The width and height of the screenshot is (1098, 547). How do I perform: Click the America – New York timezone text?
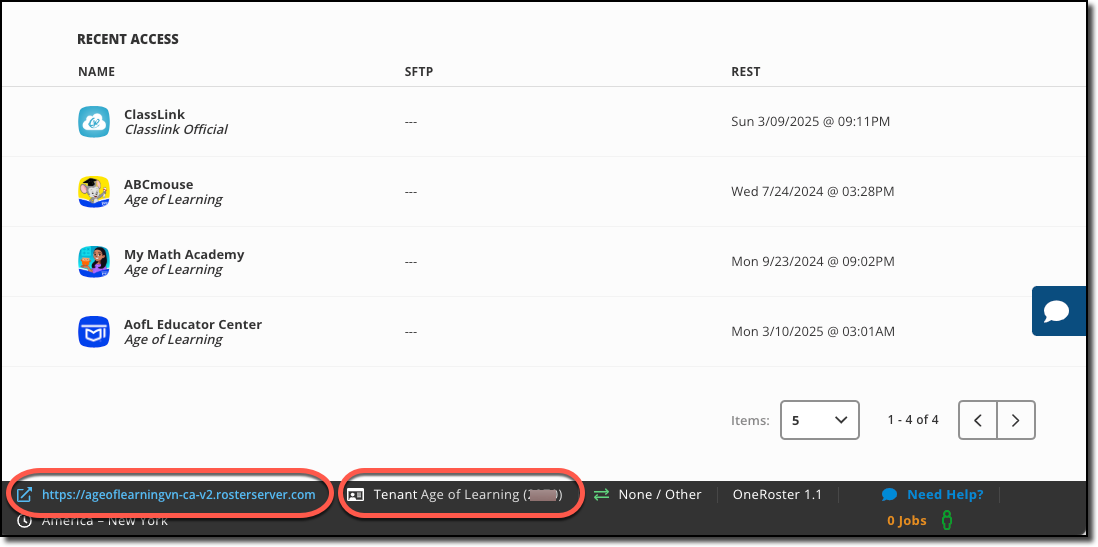[105, 521]
